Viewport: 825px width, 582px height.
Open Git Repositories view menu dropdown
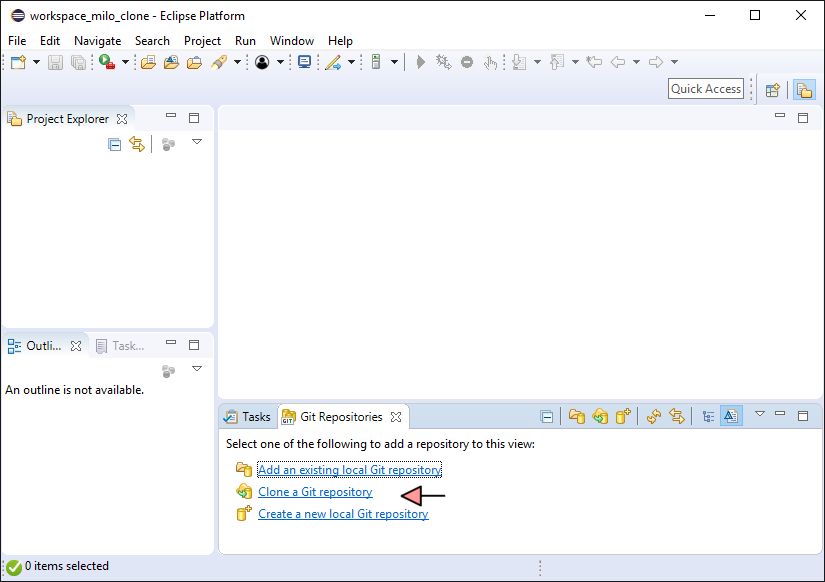759,414
